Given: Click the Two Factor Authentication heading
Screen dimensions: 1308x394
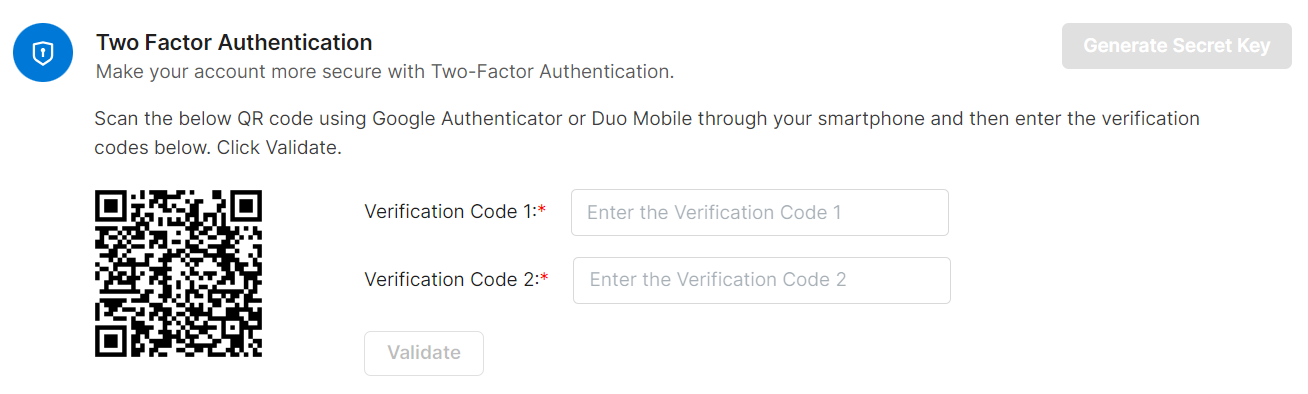Looking at the screenshot, I should coord(234,43).
